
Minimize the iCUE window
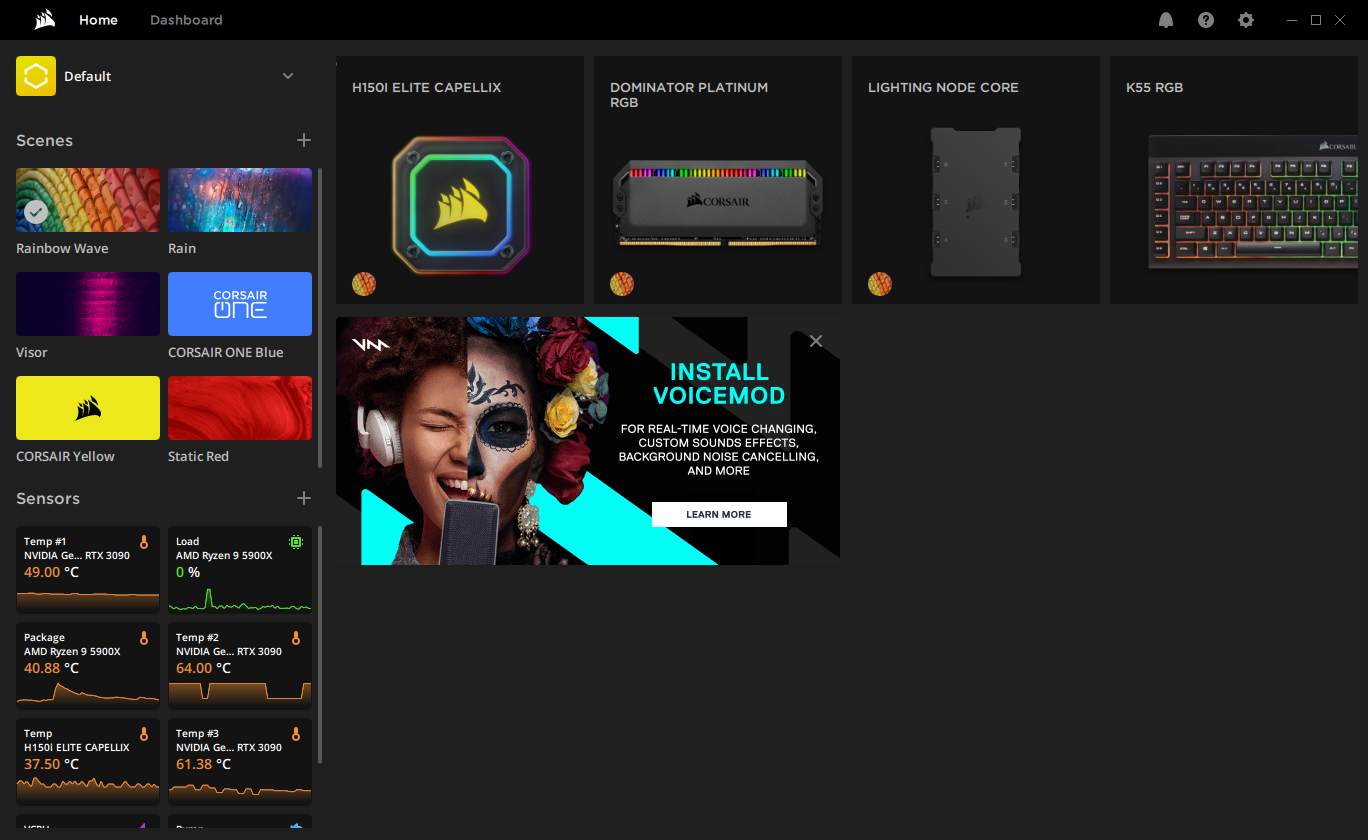[x=1293, y=20]
